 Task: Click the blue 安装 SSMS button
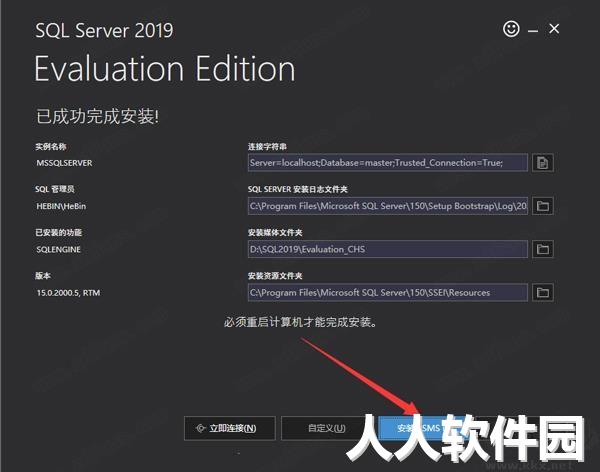tap(424, 428)
